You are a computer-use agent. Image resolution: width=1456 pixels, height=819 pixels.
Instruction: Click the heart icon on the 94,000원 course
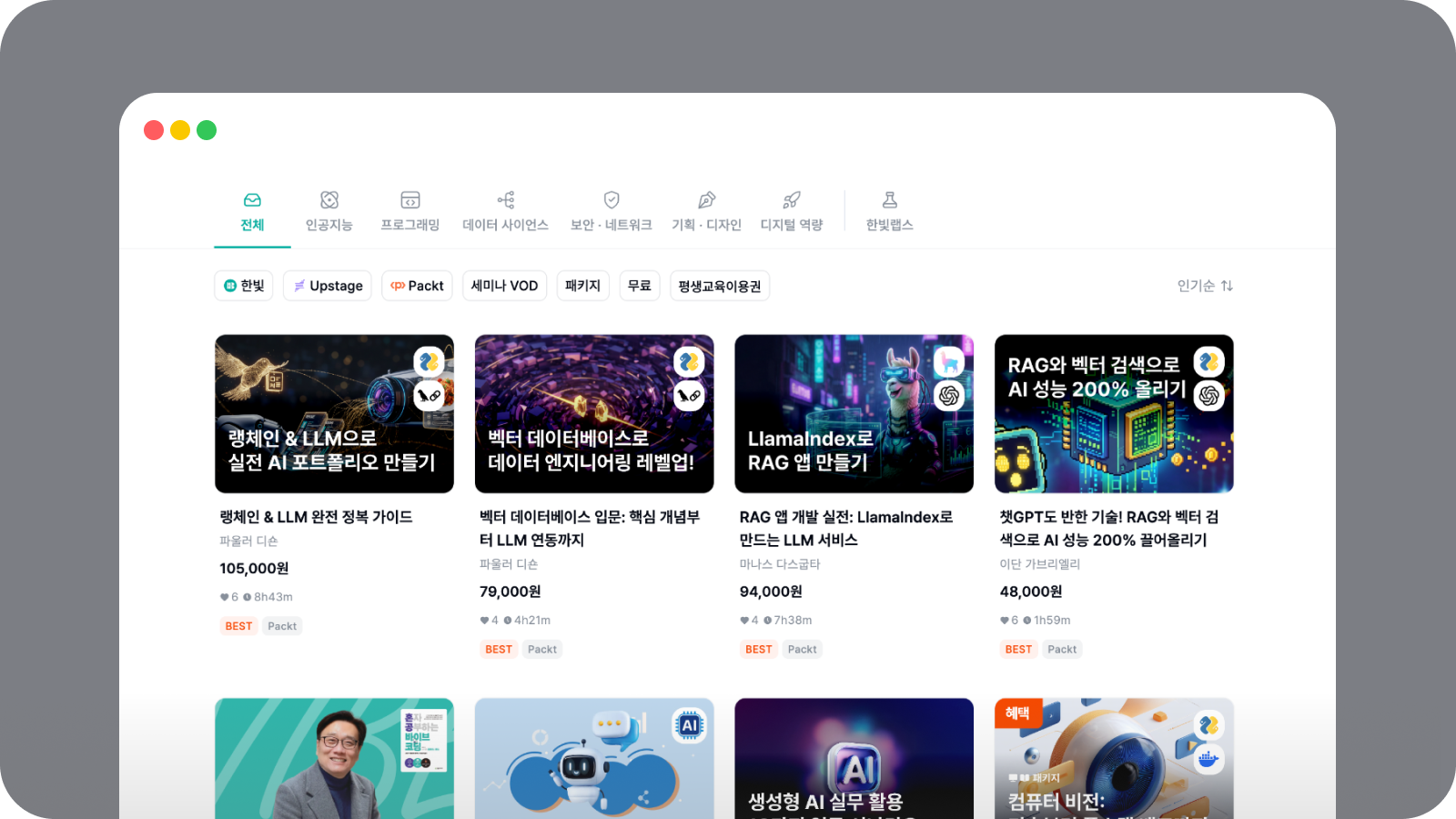744,621
